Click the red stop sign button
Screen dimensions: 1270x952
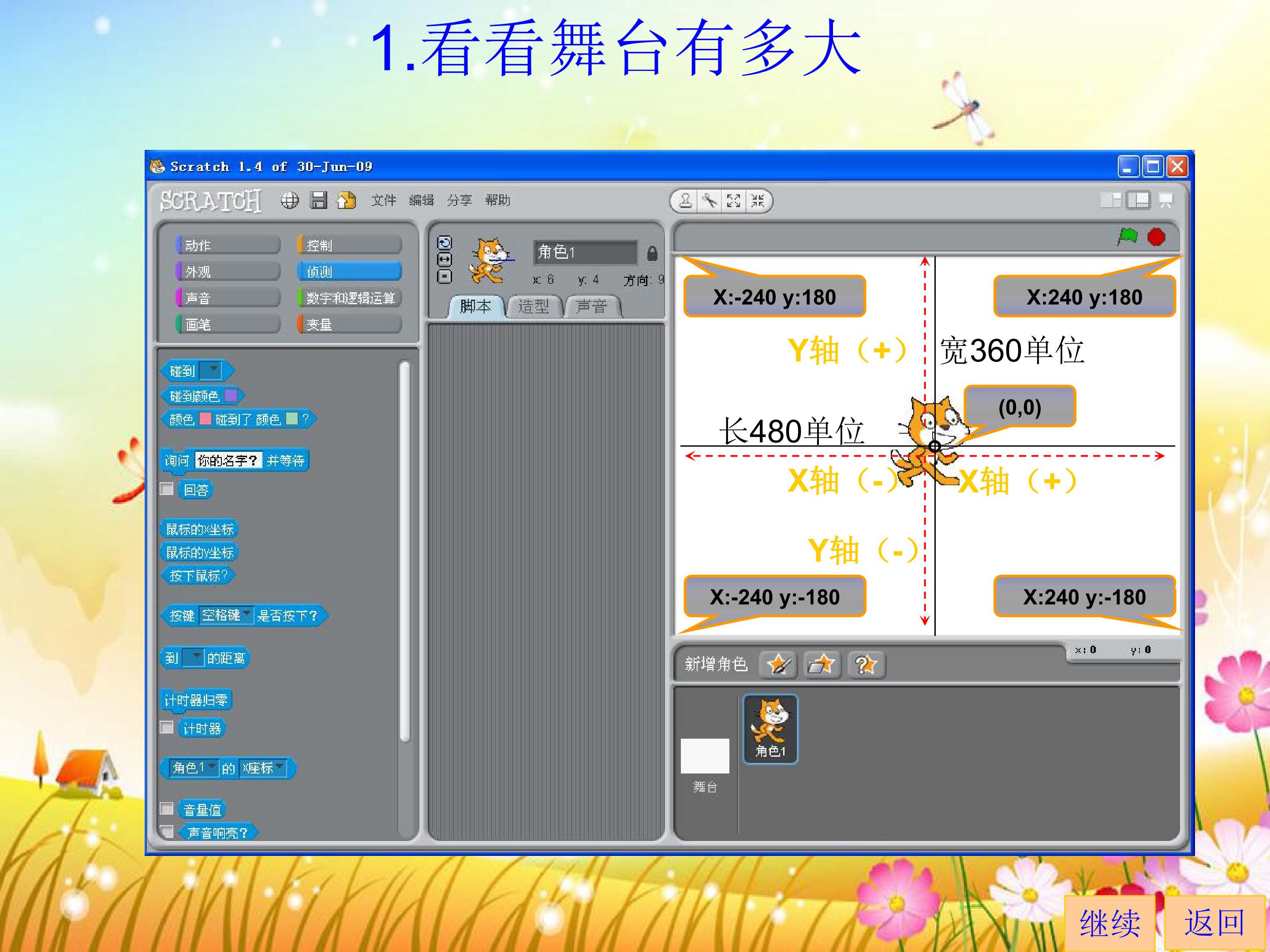(1156, 237)
